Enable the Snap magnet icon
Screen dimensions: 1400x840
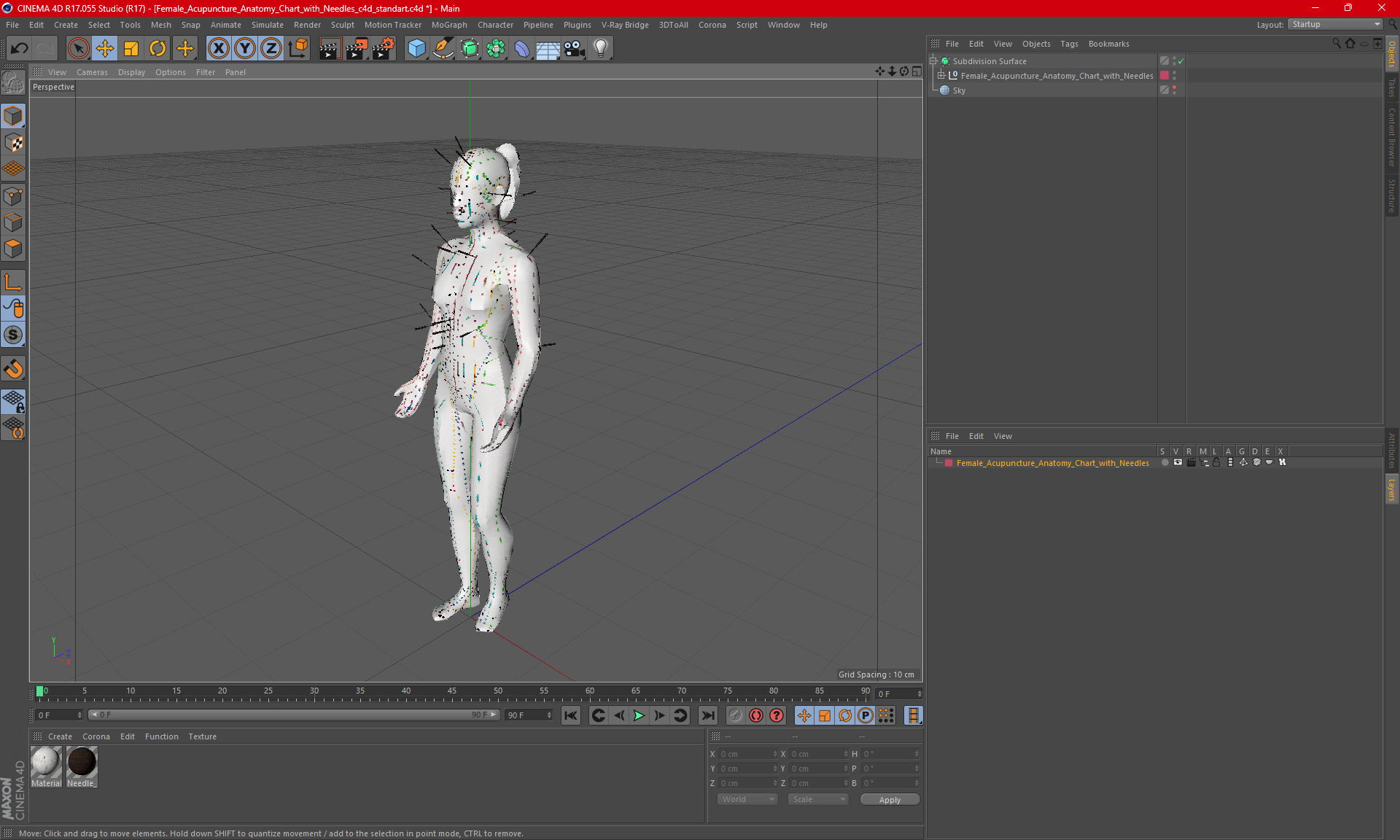pos(13,369)
